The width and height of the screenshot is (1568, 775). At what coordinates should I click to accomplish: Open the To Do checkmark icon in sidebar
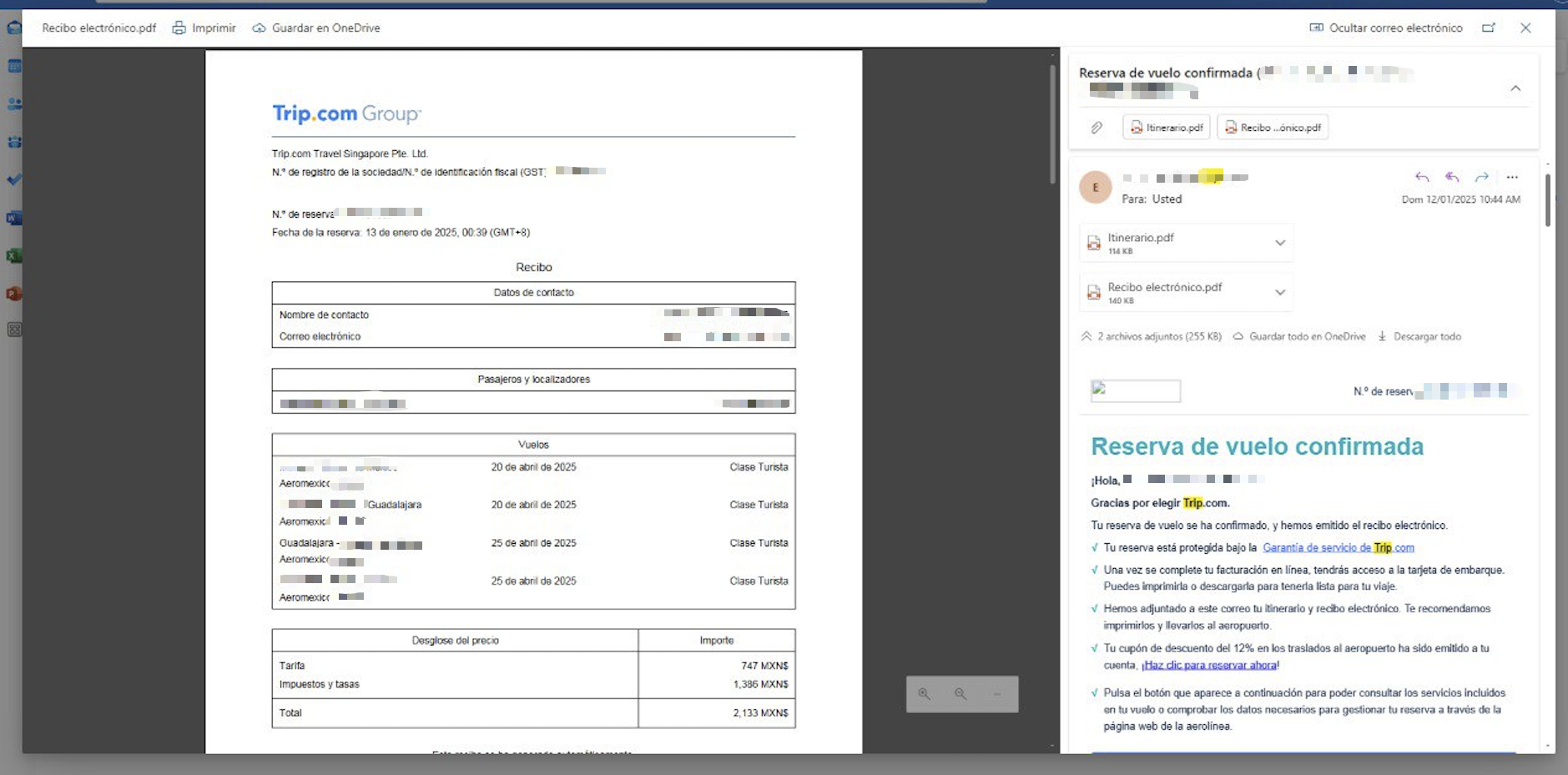14,179
